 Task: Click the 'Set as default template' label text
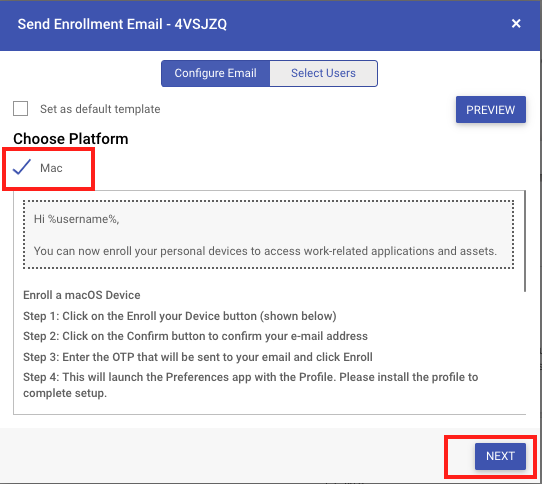click(x=100, y=109)
